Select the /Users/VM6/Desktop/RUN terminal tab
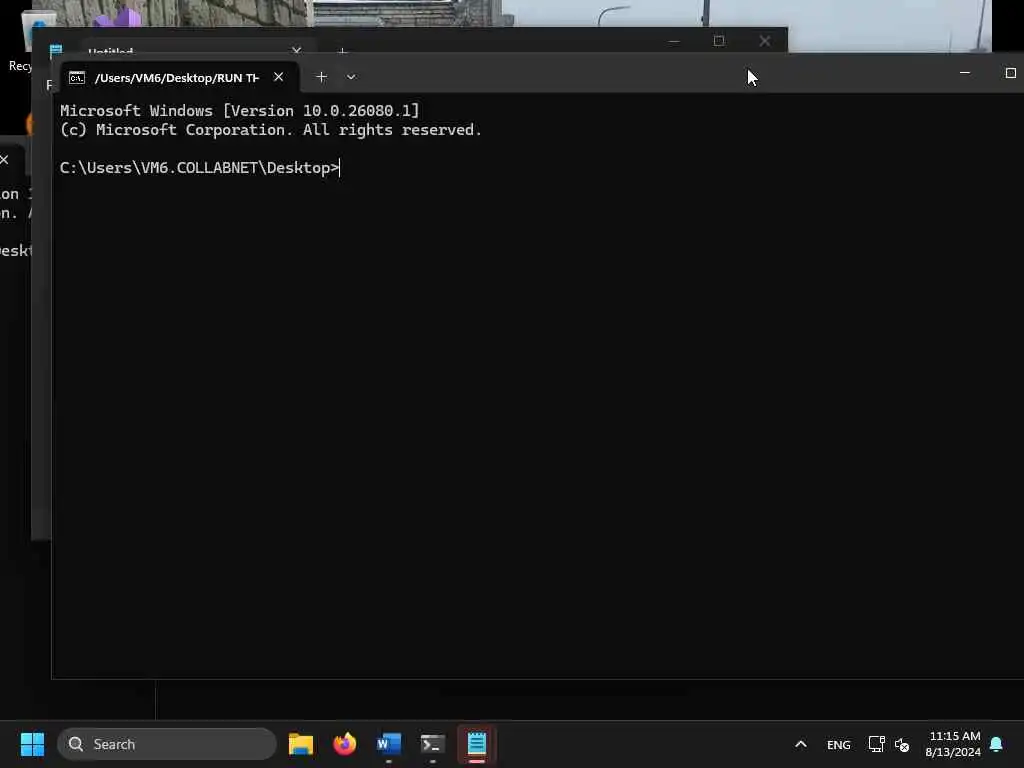Screen dimensions: 1024x768 click(179, 77)
